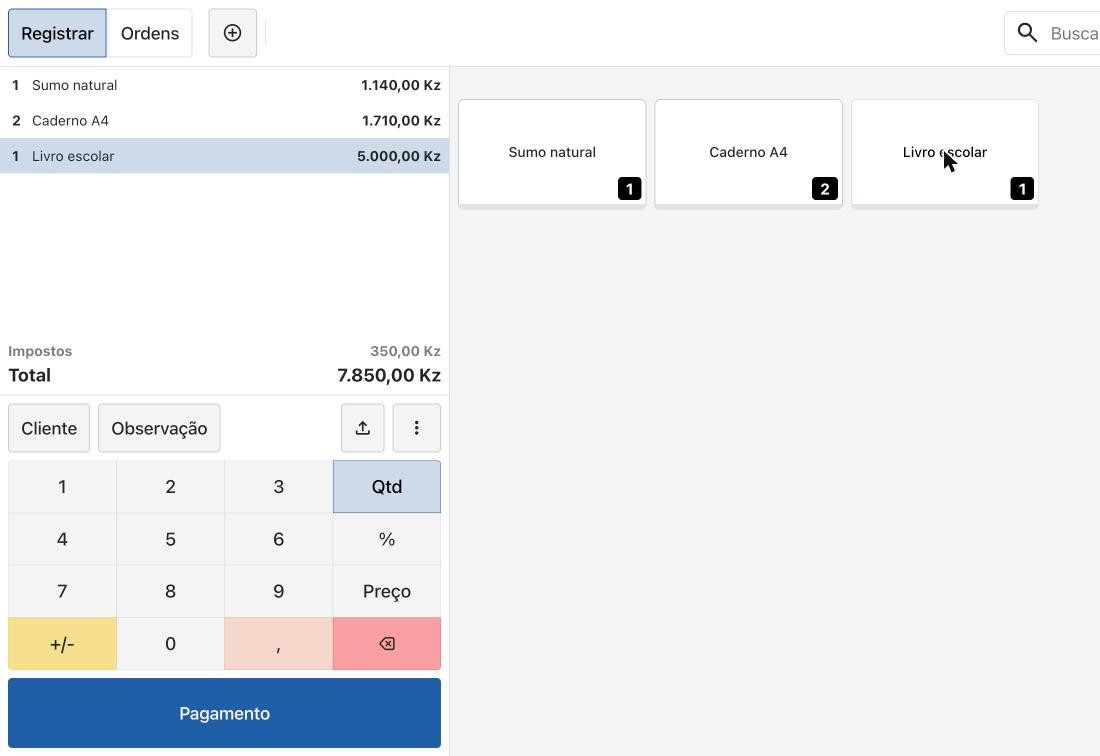Viewport: 1100px width, 756px height.
Task: Tap numpad key 2
Action: coord(170,487)
